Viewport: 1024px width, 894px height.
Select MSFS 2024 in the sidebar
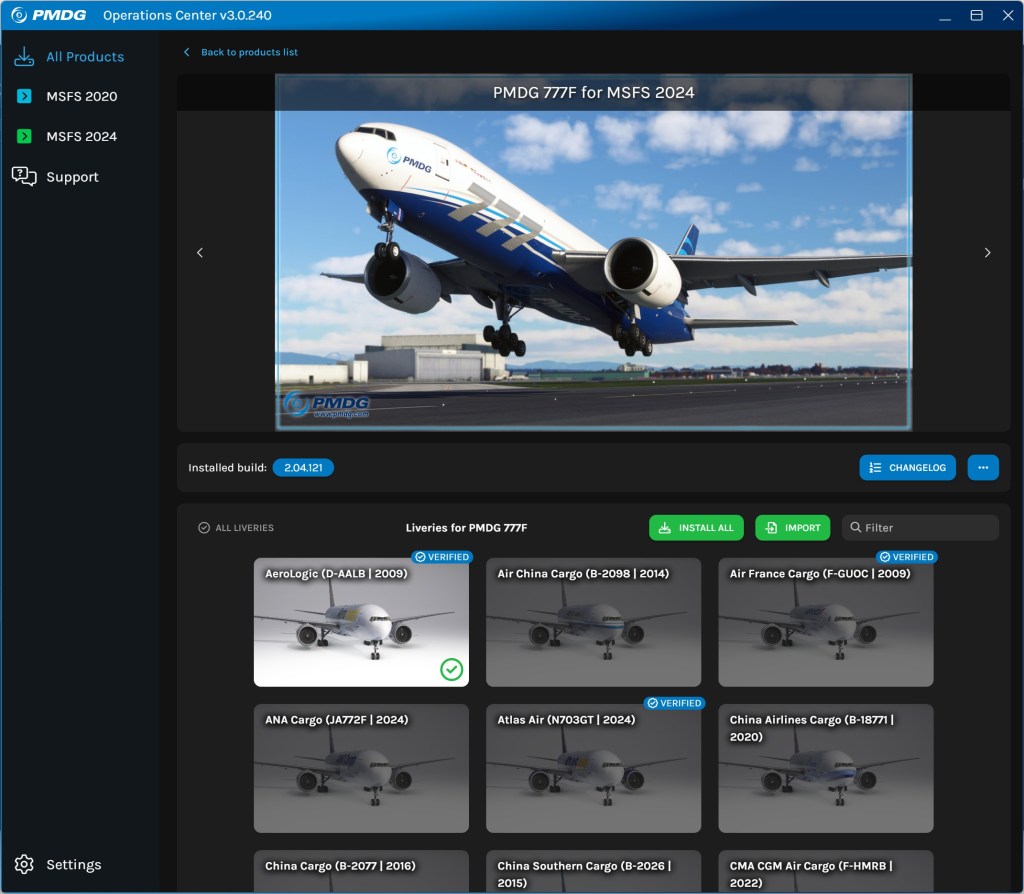(x=81, y=137)
